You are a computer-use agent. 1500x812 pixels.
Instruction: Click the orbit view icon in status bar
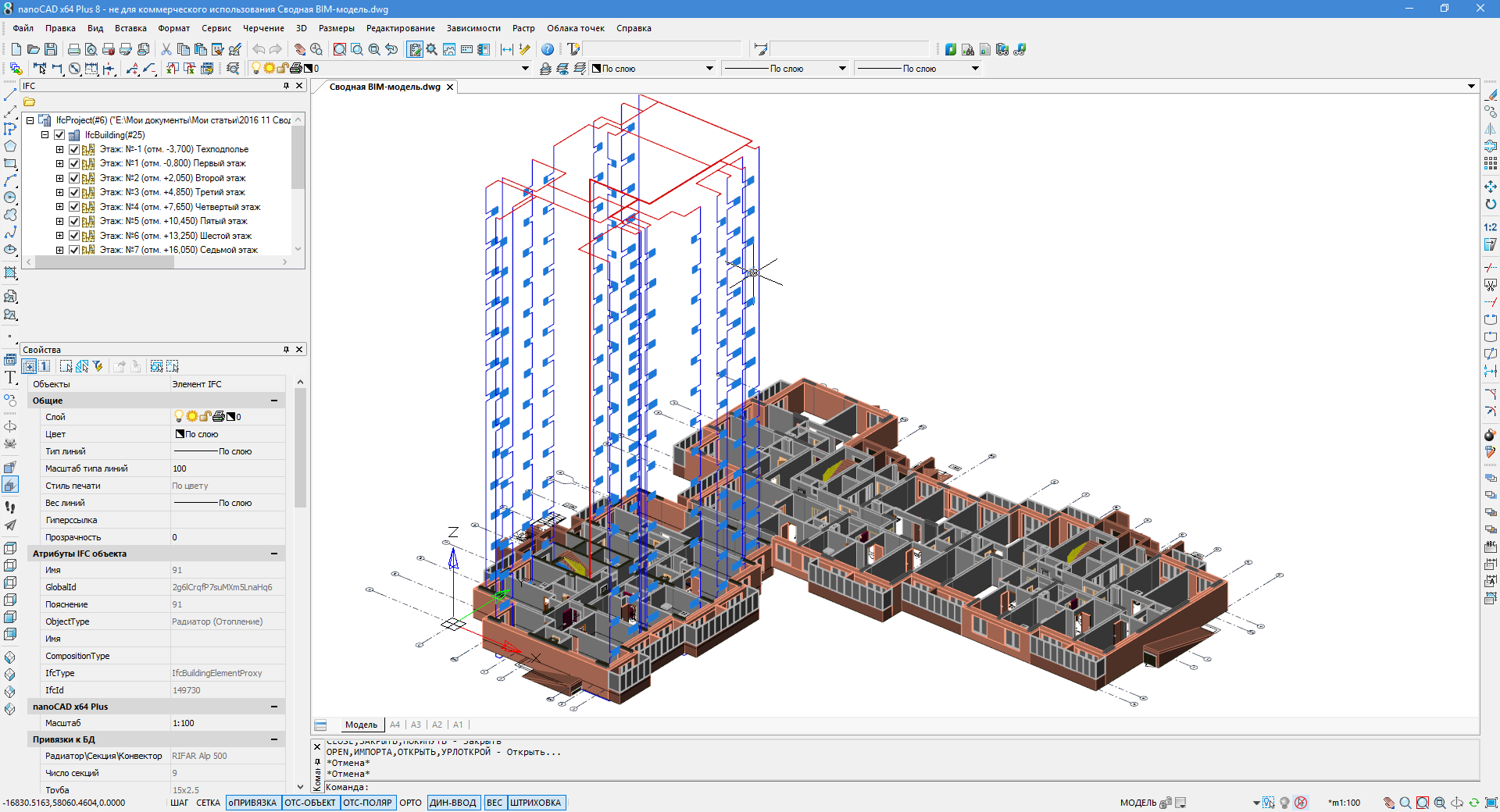tap(1456, 803)
